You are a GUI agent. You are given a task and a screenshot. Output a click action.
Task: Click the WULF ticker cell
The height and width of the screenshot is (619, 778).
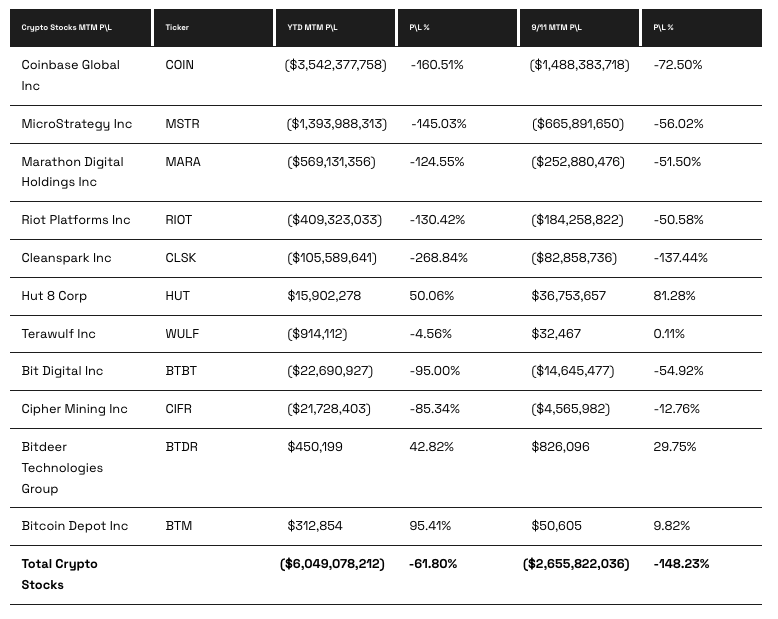tap(181, 334)
